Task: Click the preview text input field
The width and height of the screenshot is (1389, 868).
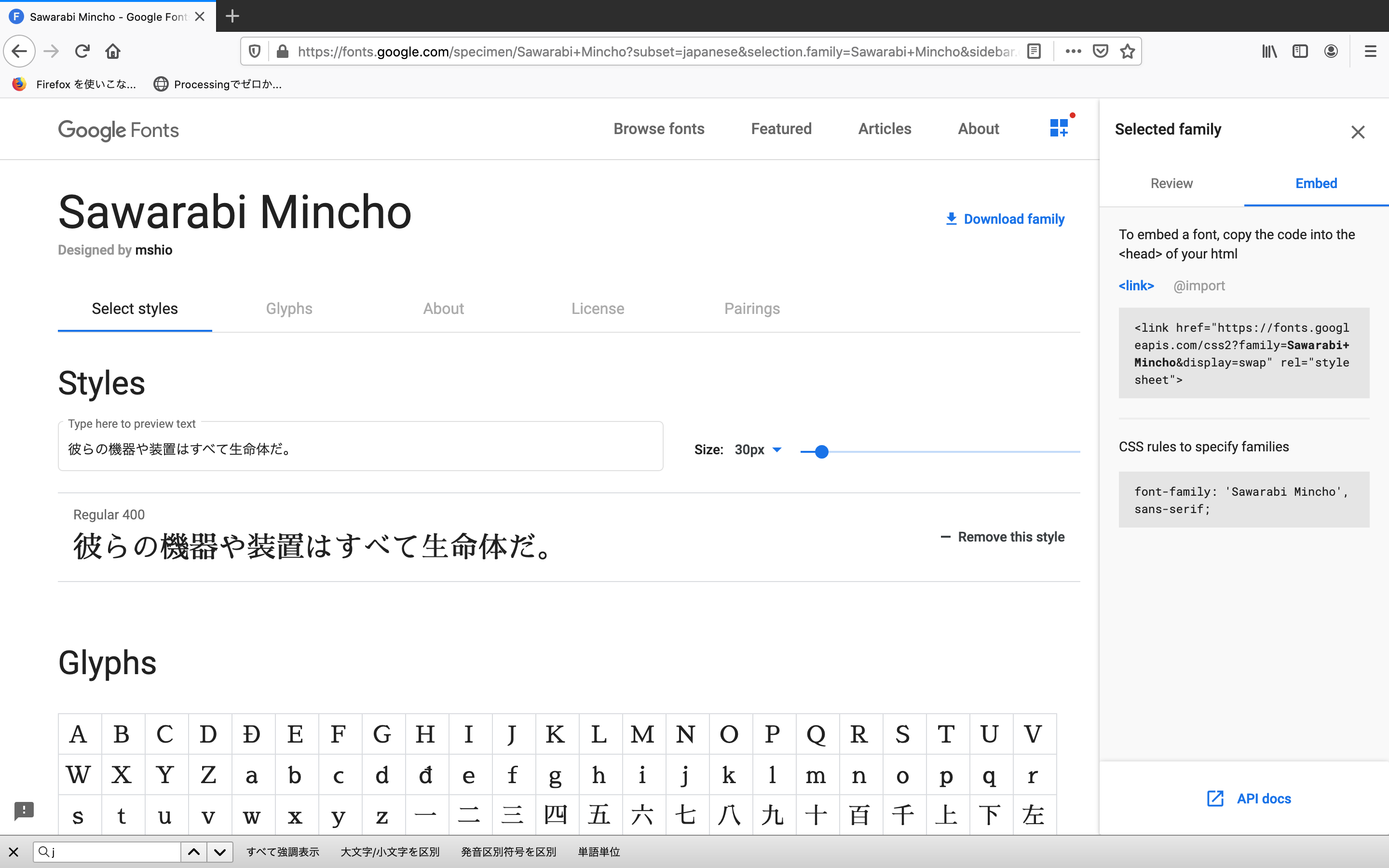Action: [360, 448]
